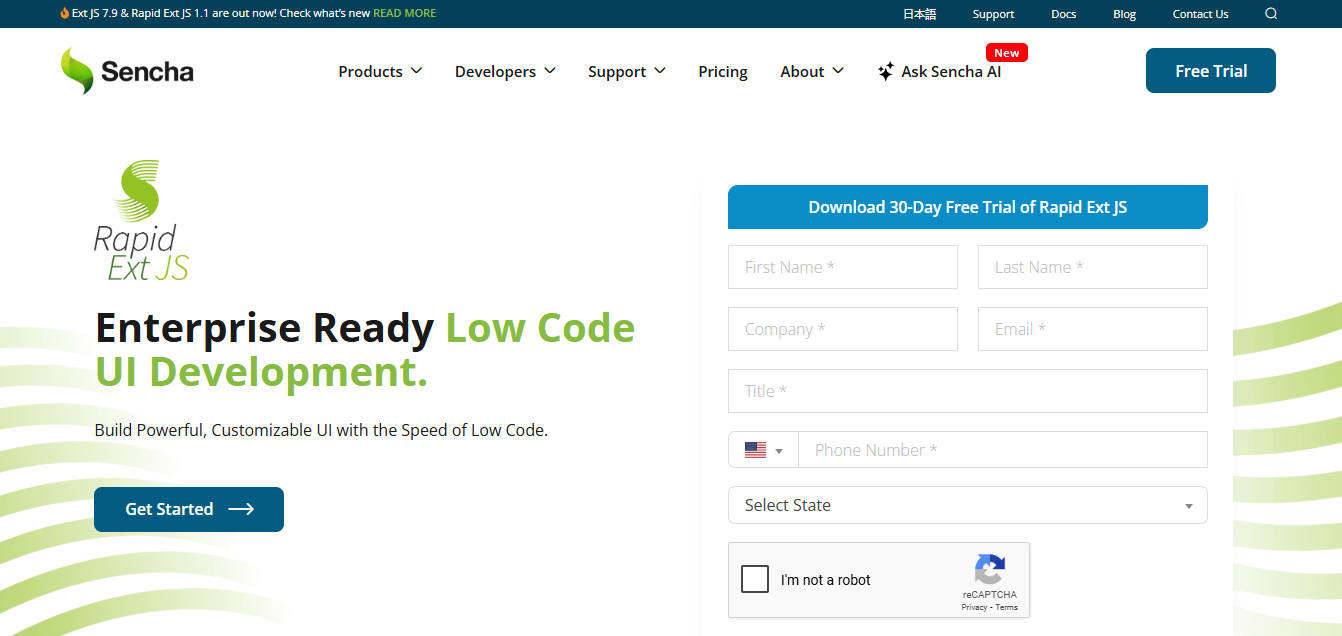Screen dimensions: 1342x636
Task: Open the Blog link
Action: click(1124, 14)
